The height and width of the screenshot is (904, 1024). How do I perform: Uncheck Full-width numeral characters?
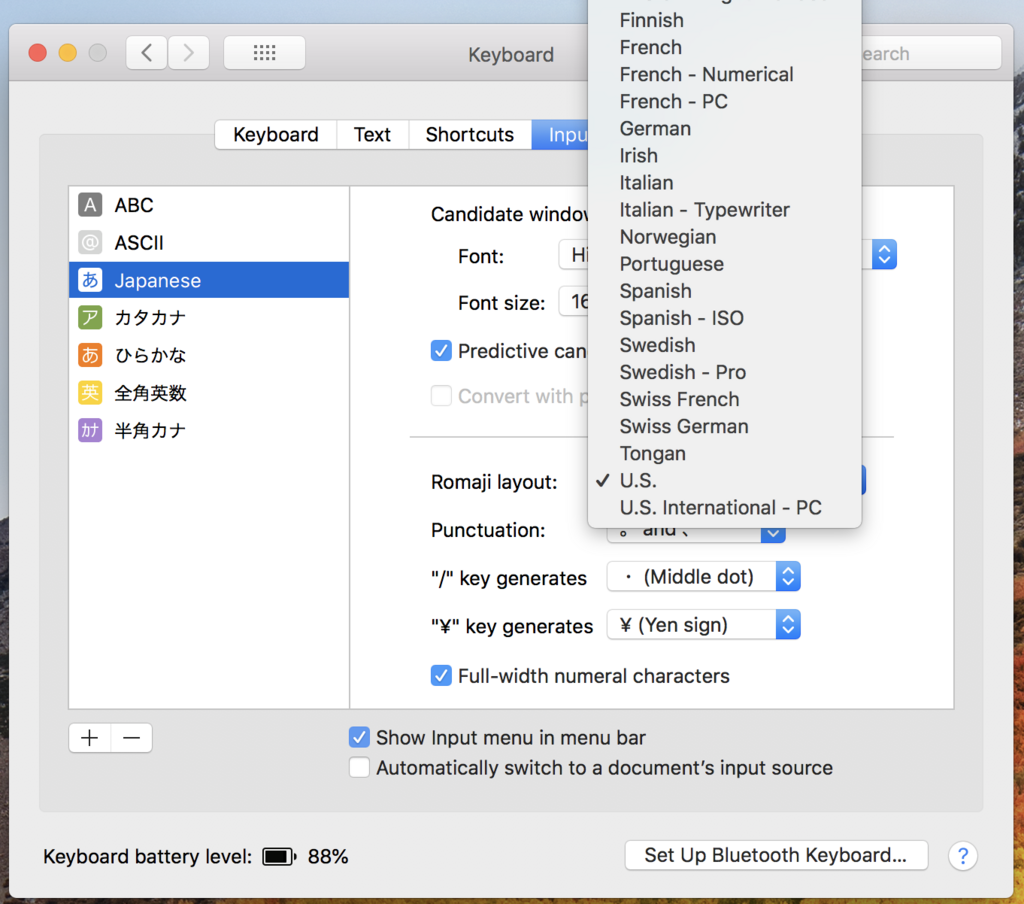[441, 675]
